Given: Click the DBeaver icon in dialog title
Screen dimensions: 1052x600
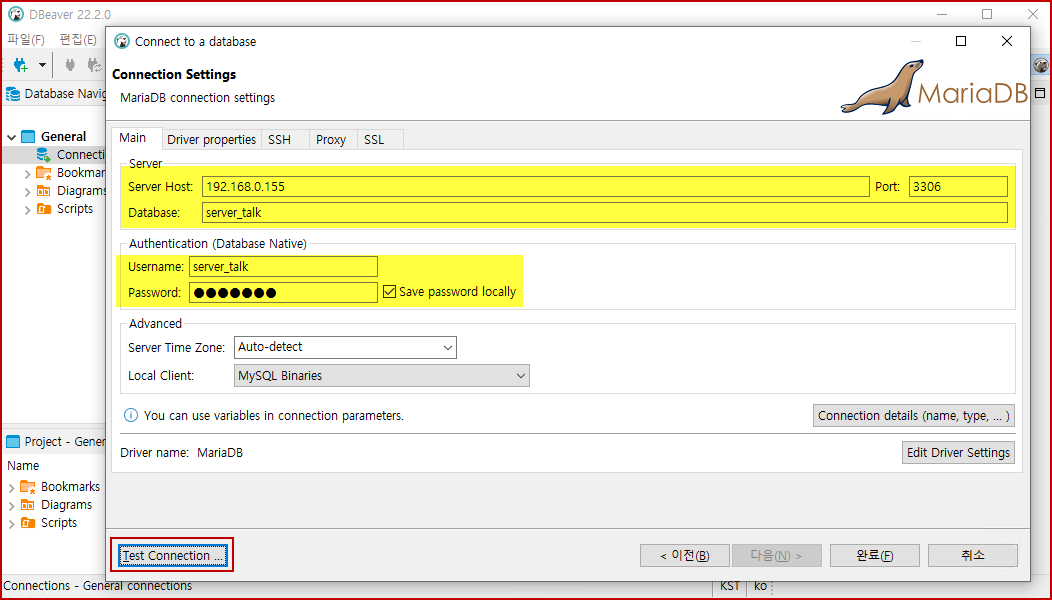Looking at the screenshot, I should tap(121, 42).
